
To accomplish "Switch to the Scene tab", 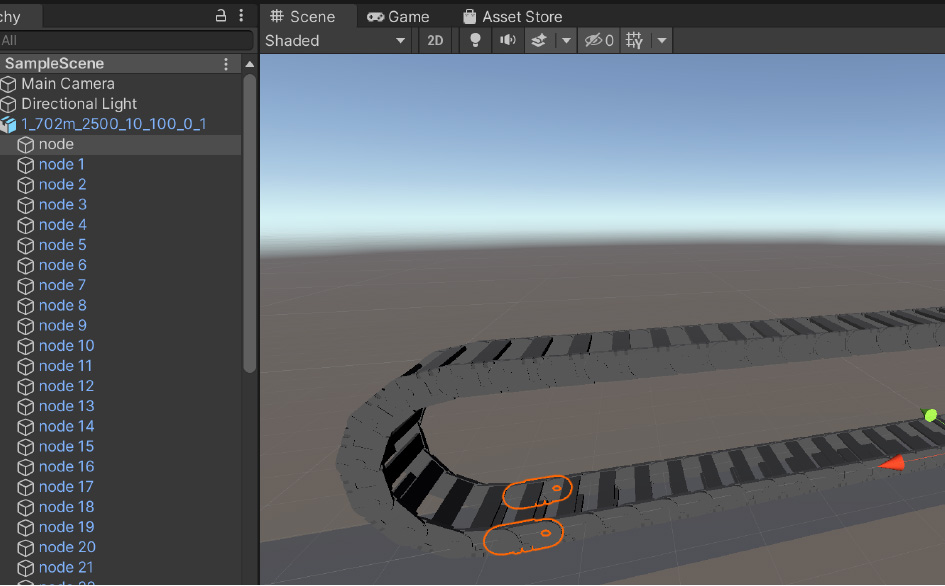I will point(303,17).
